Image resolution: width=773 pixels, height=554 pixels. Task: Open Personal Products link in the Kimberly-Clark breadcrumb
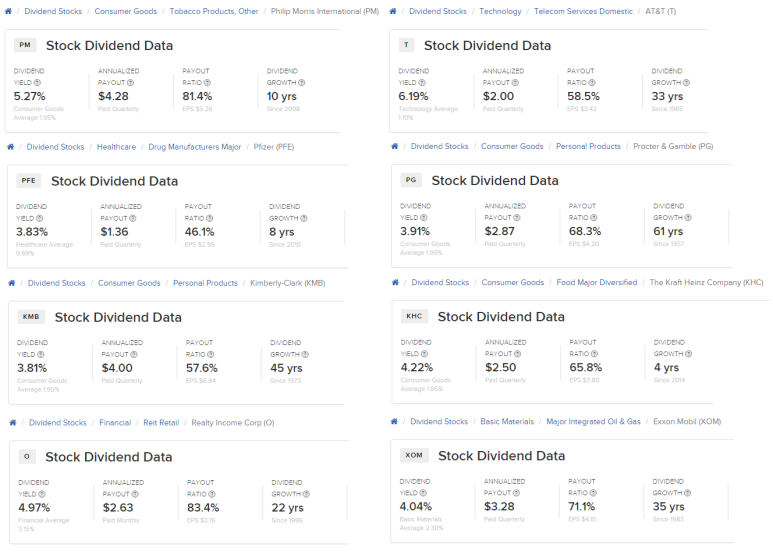pos(205,283)
